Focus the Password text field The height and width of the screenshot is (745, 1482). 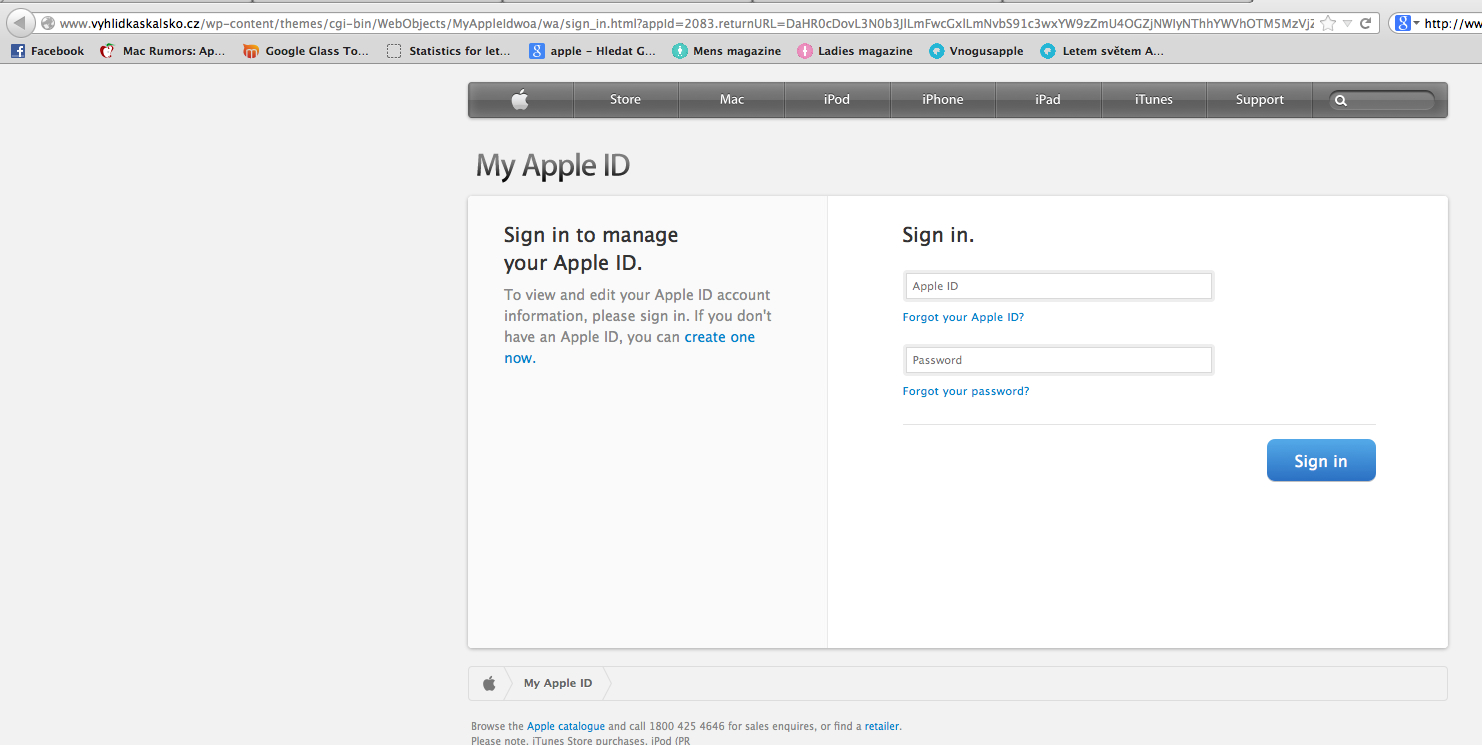(x=1058, y=360)
